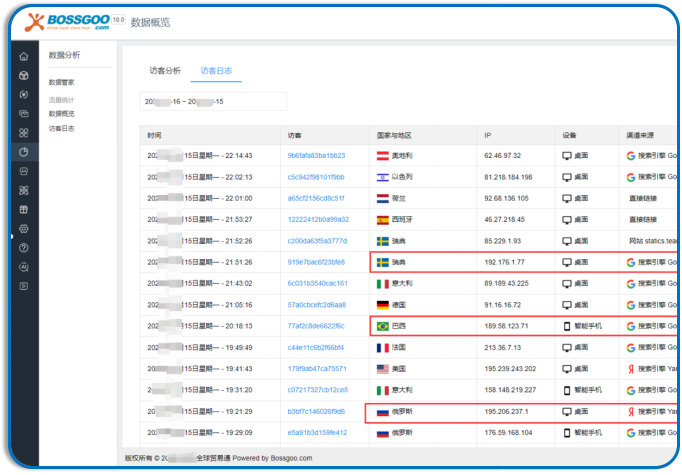Image resolution: width=682 pixels, height=475 pixels.
Task: Open visitor link 77af2c8de6622f6c
Action: pyautogui.click(x=316, y=326)
